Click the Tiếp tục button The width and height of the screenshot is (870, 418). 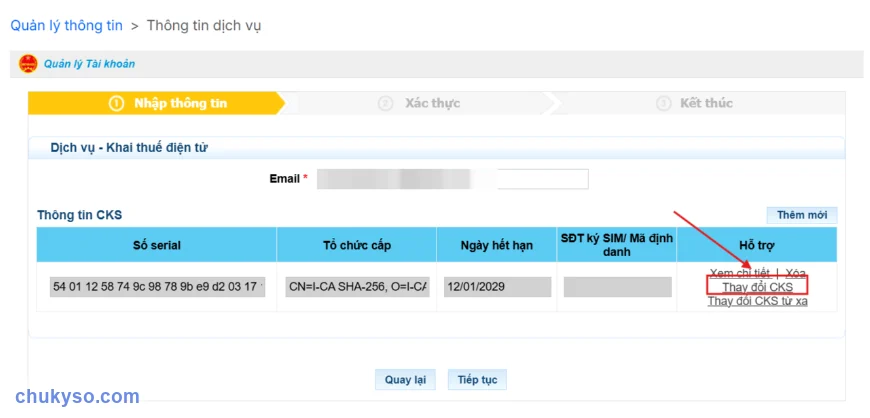(x=477, y=380)
